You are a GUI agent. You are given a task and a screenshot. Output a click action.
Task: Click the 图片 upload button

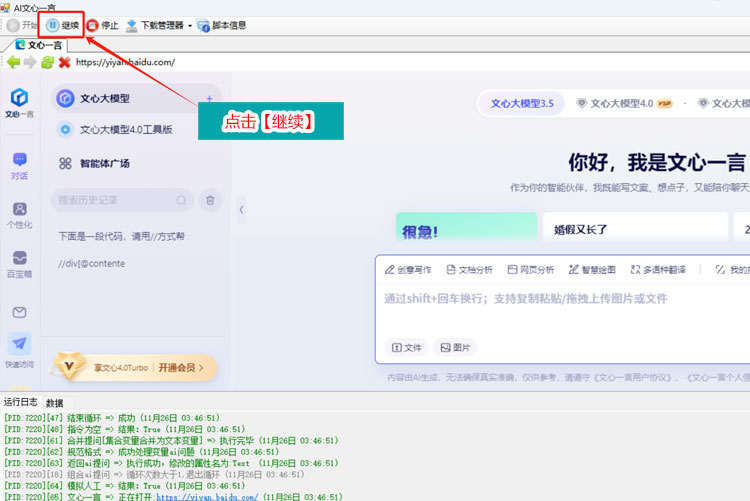click(455, 347)
